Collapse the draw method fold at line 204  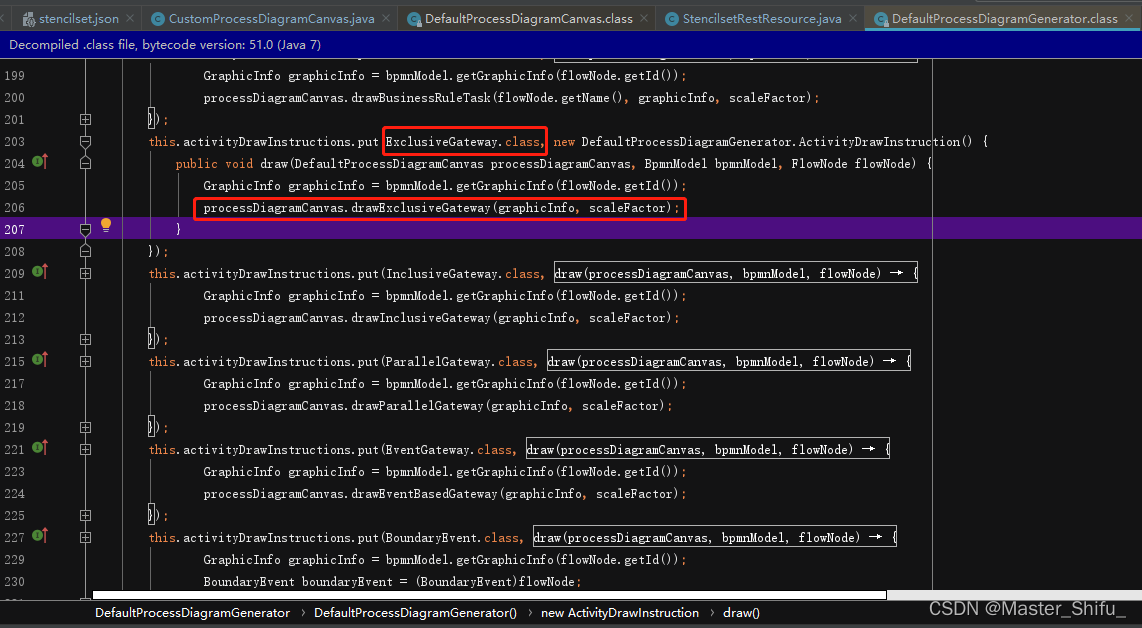[85, 163]
